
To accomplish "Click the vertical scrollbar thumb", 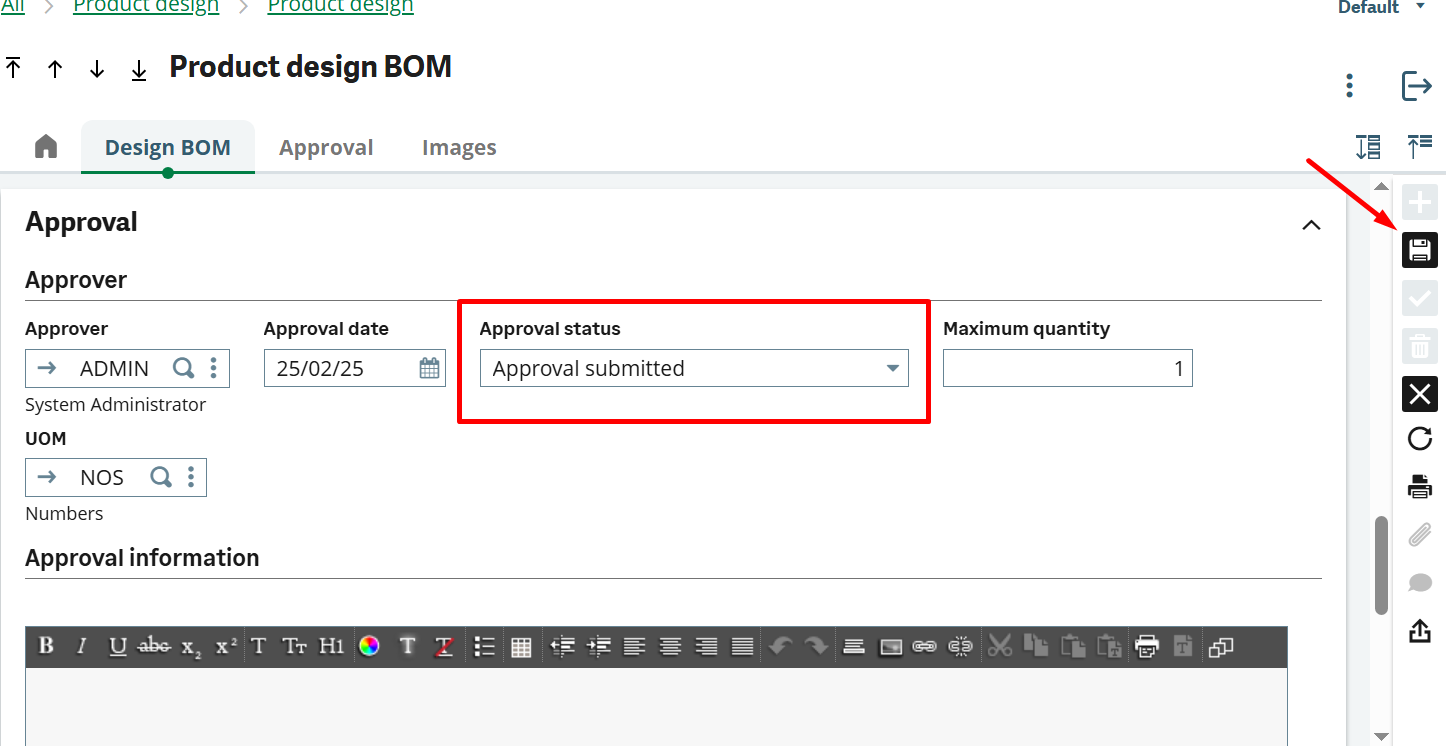I will tap(1381, 564).
